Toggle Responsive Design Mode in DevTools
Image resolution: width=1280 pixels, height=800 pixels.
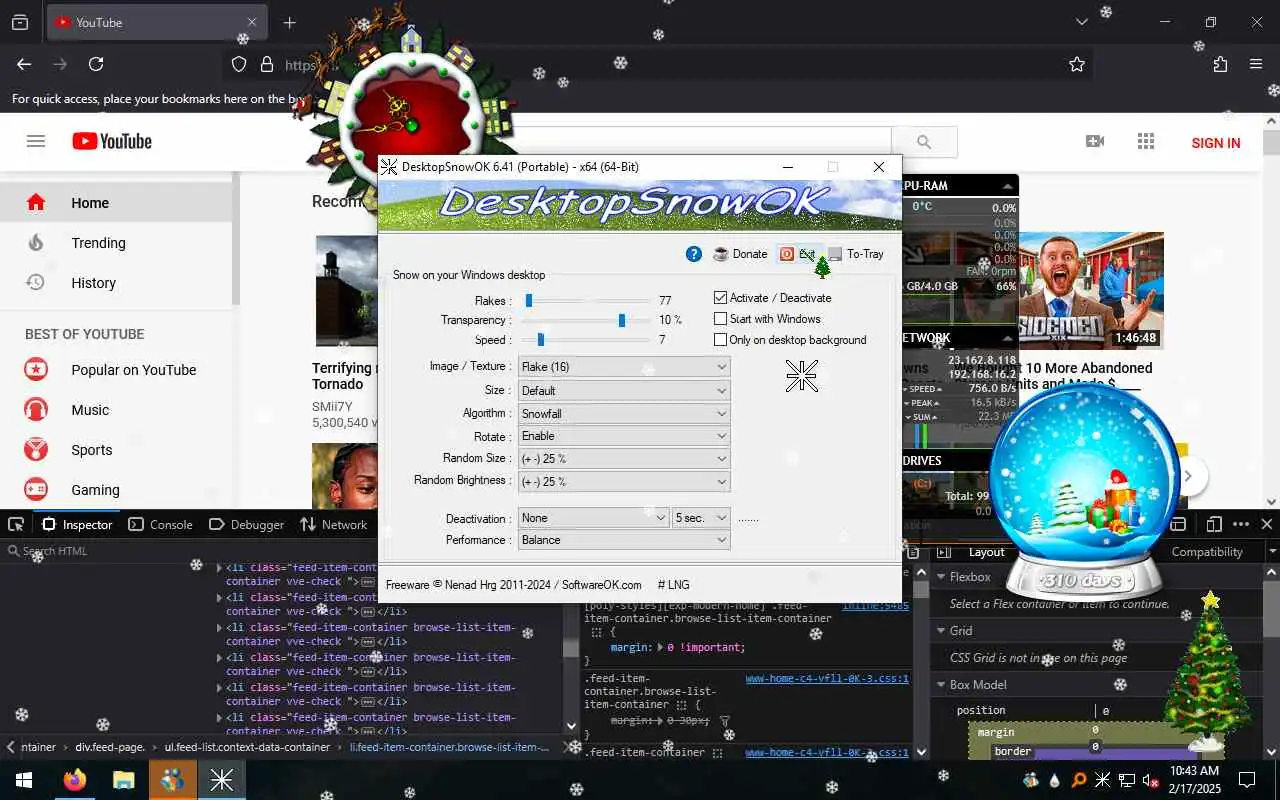(1214, 524)
